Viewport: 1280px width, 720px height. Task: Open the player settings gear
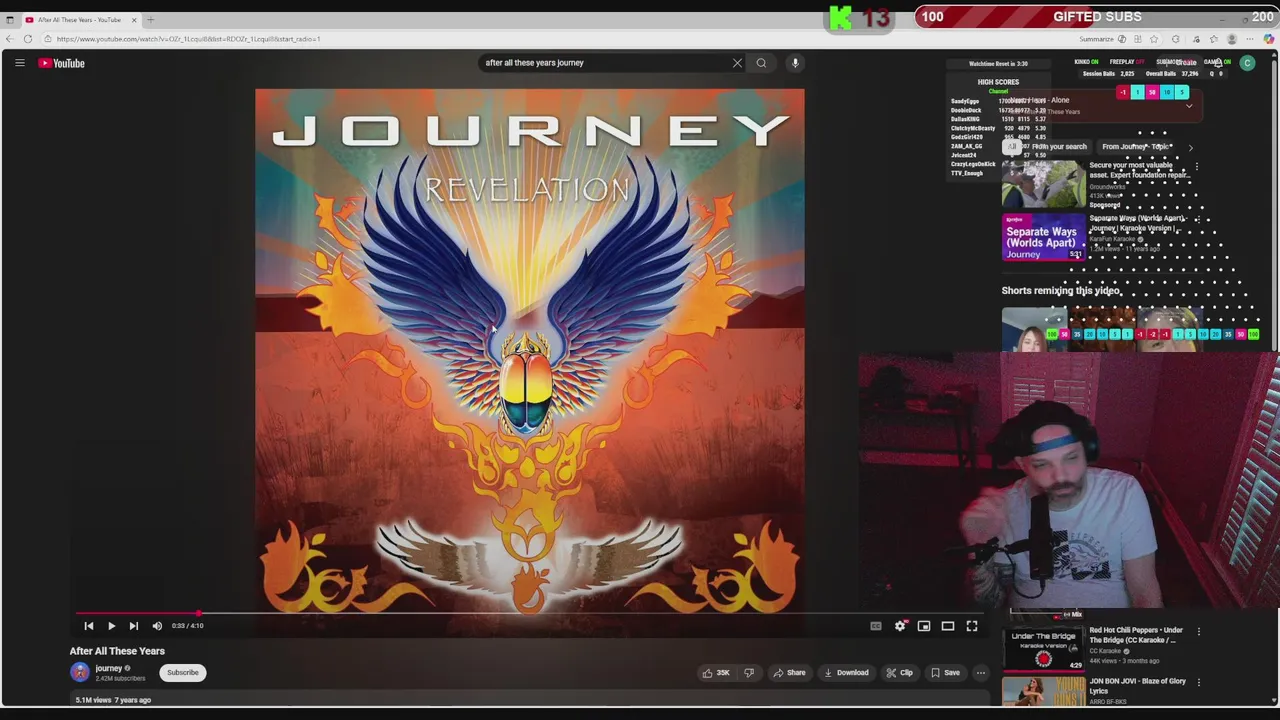(x=900, y=626)
